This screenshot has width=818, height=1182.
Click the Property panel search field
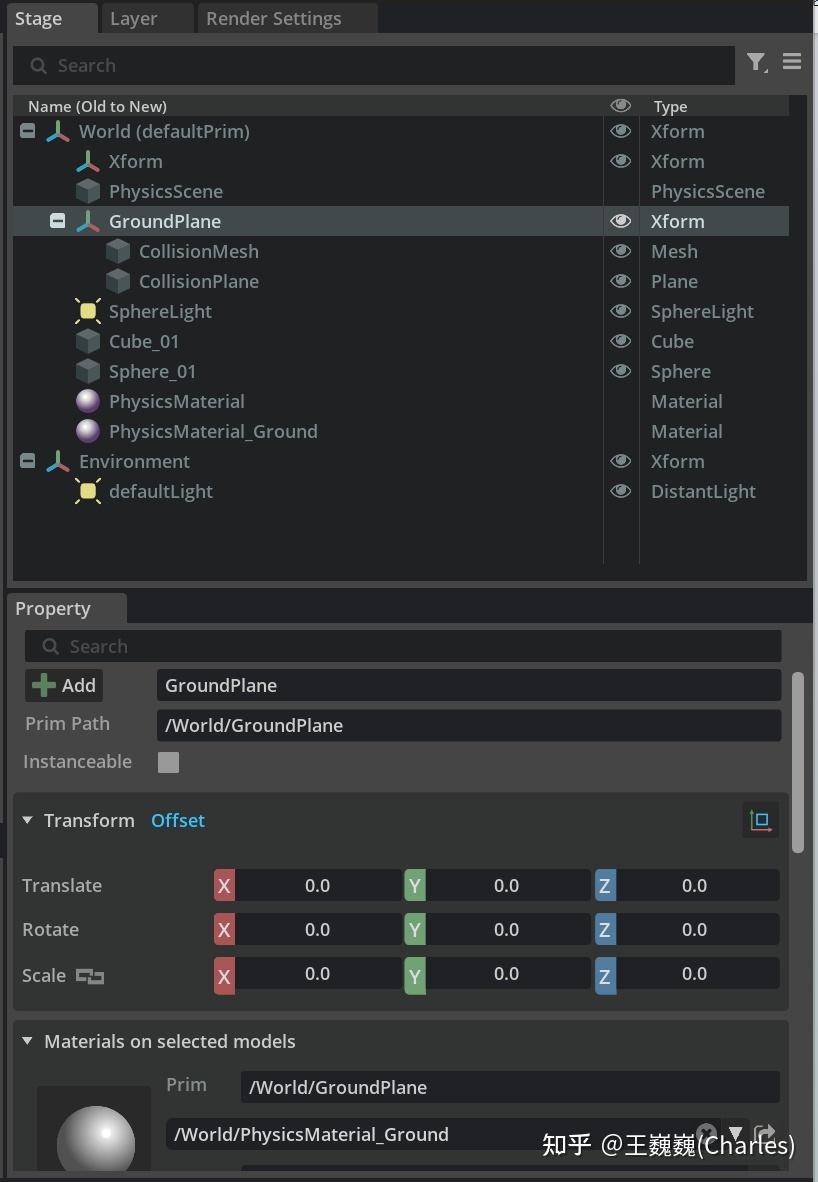coord(403,646)
